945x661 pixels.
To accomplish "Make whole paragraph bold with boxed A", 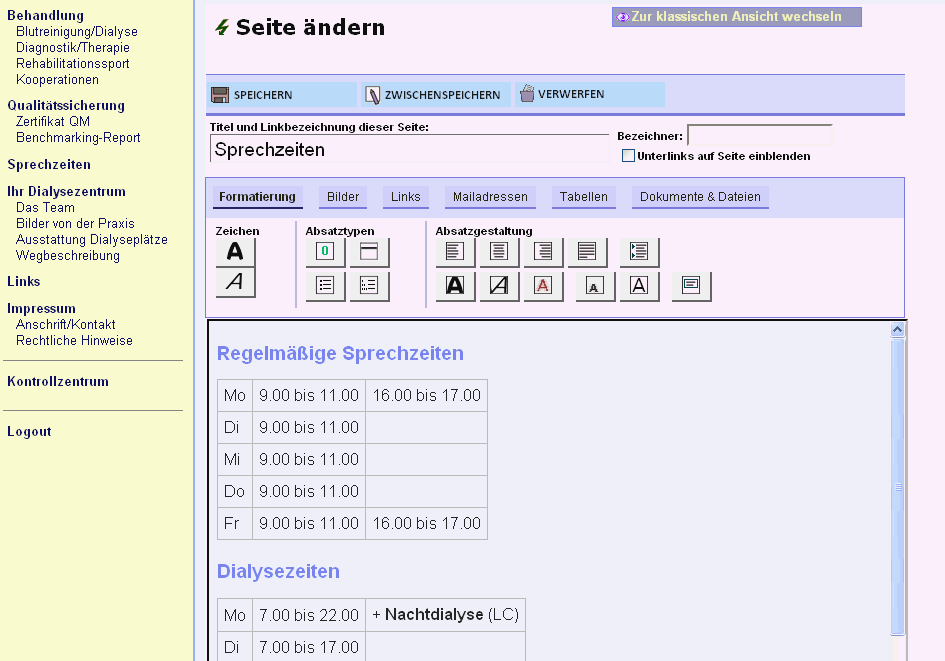I will pyautogui.click(x=455, y=286).
